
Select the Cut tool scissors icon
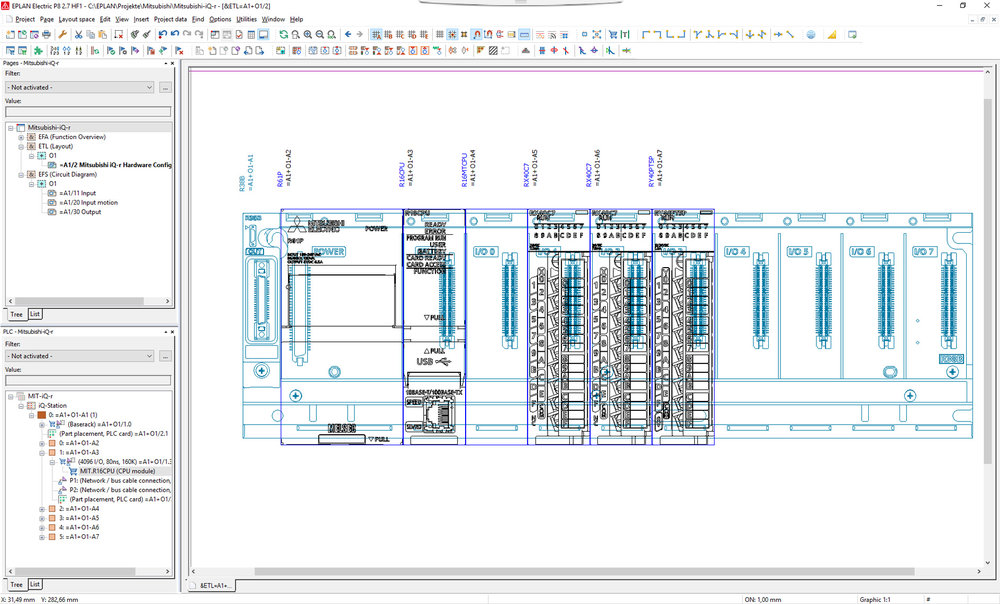(x=77, y=34)
